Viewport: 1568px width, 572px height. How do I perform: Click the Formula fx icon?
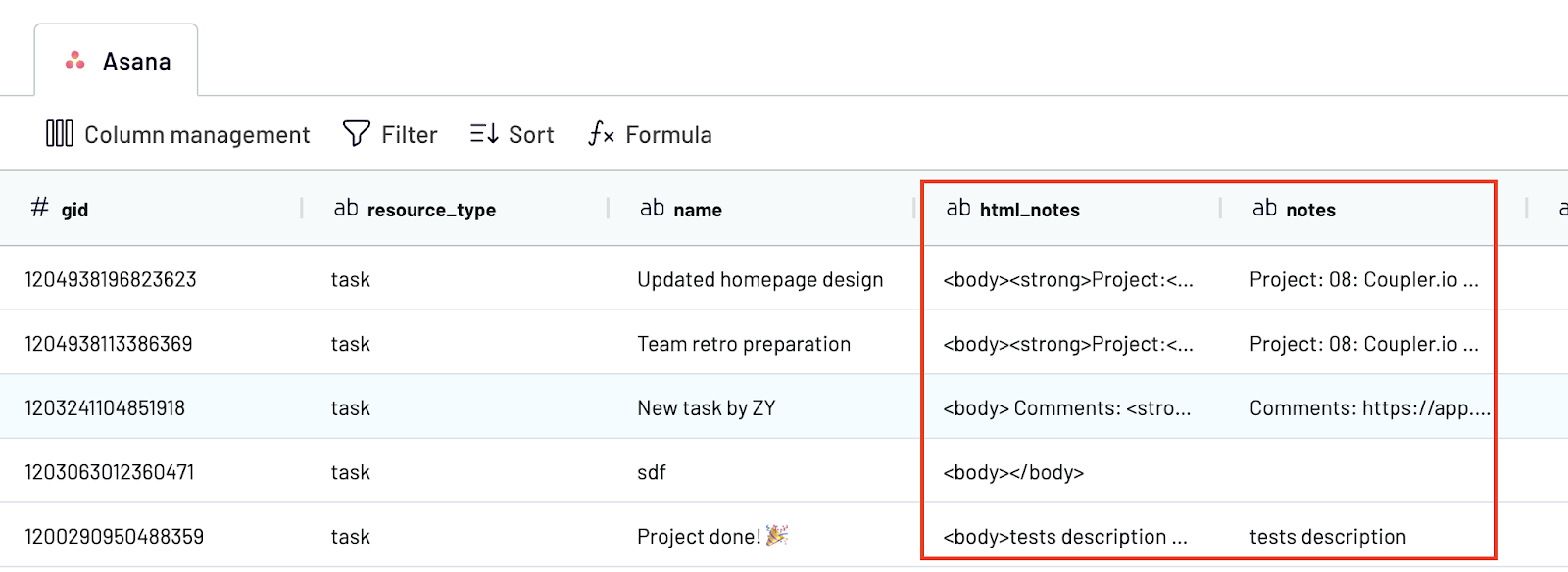pos(601,133)
